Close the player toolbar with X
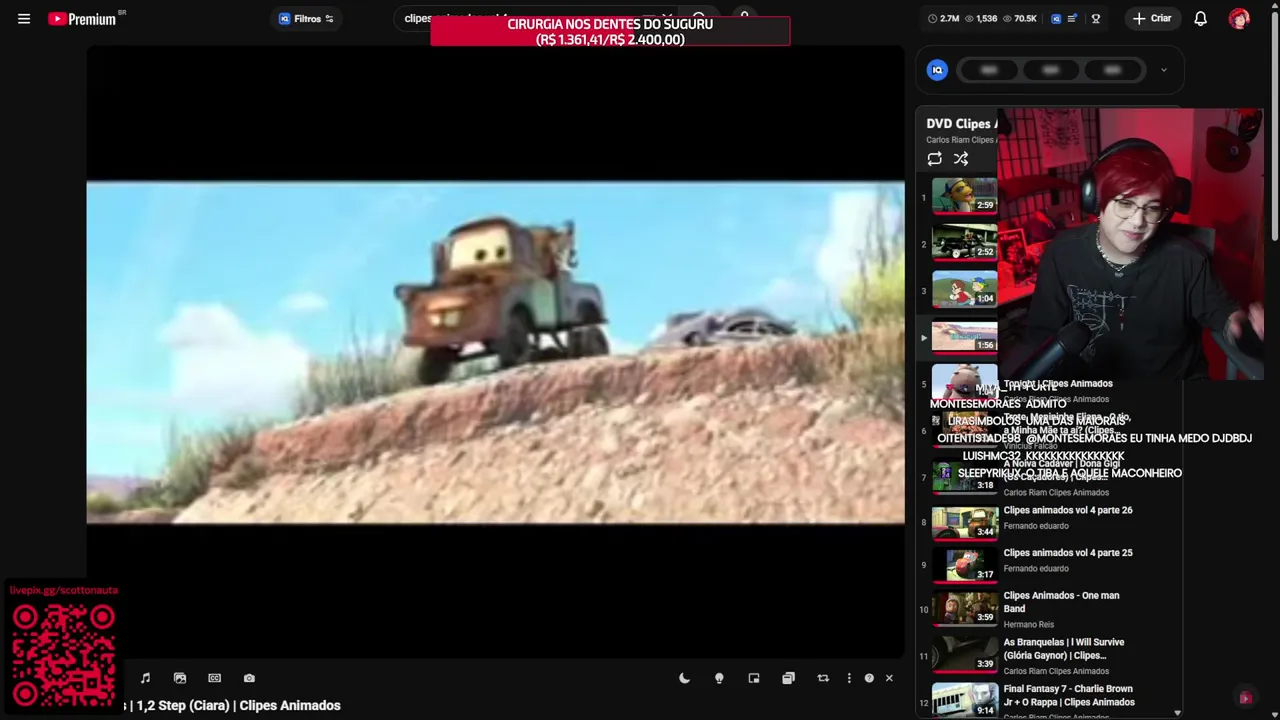This screenshot has width=1280, height=720. point(889,679)
